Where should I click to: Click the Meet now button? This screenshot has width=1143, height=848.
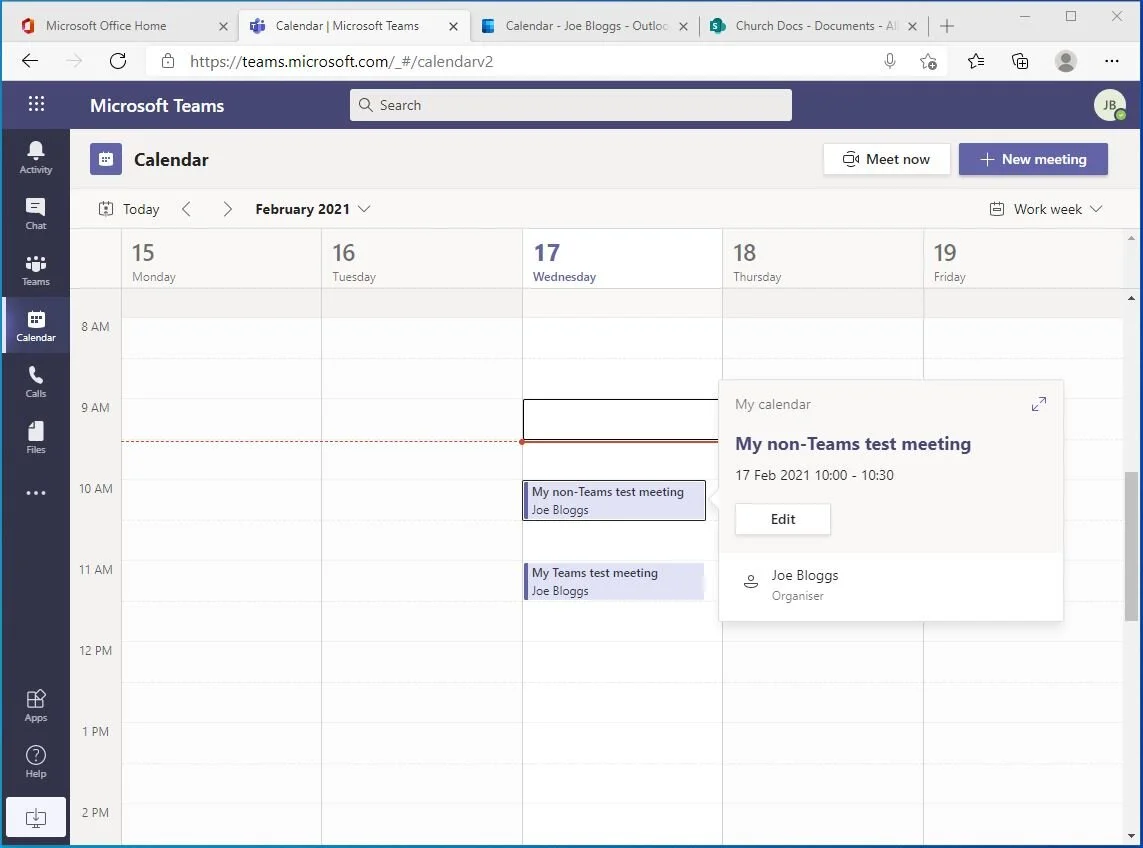pos(886,159)
